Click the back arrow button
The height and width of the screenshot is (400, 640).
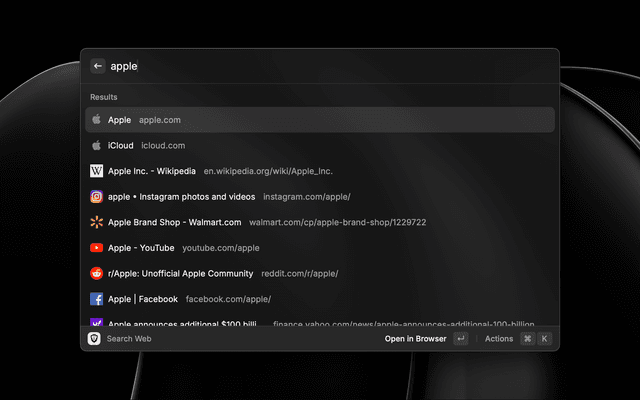point(98,66)
